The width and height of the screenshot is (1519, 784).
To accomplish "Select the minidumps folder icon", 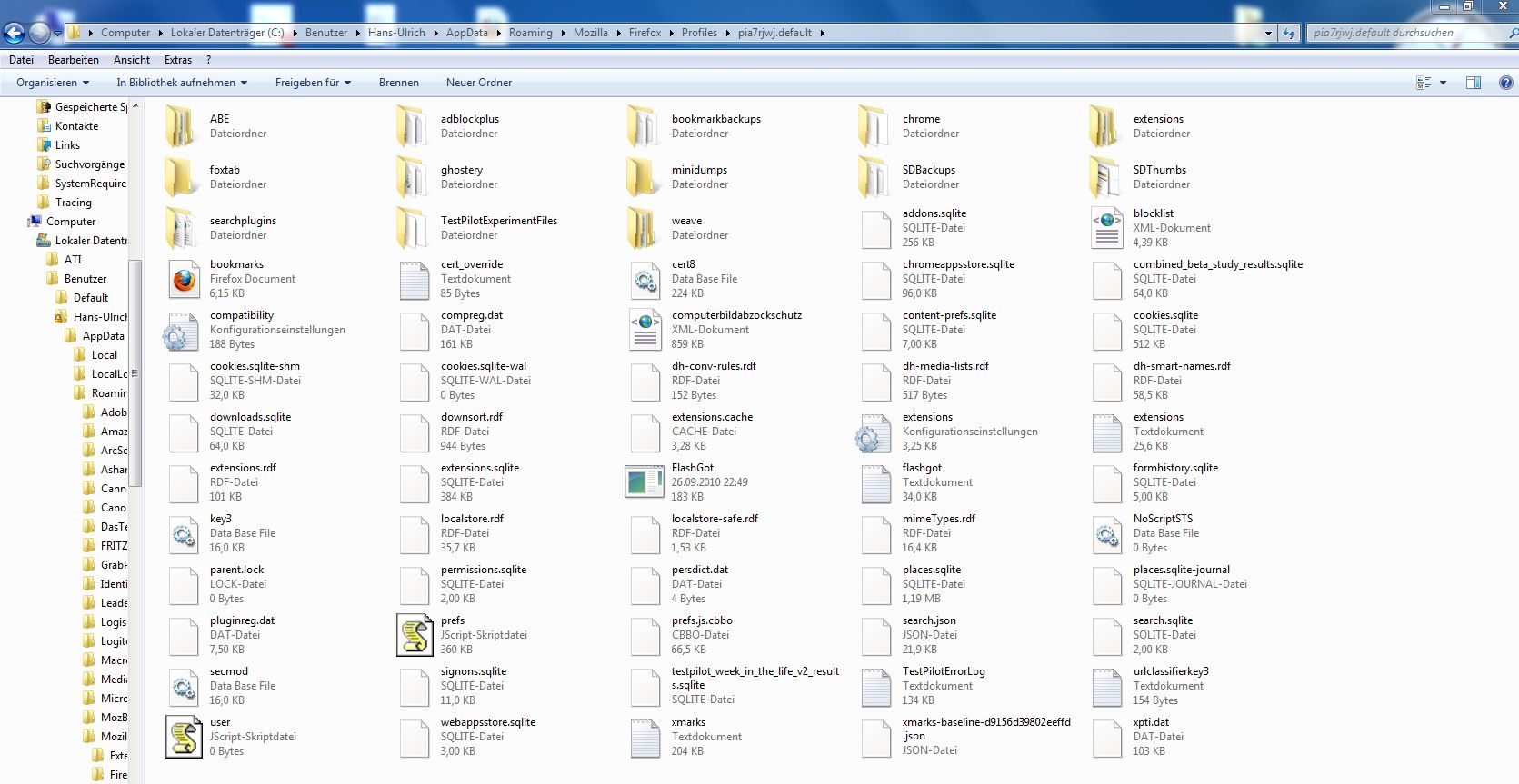I will (x=642, y=177).
